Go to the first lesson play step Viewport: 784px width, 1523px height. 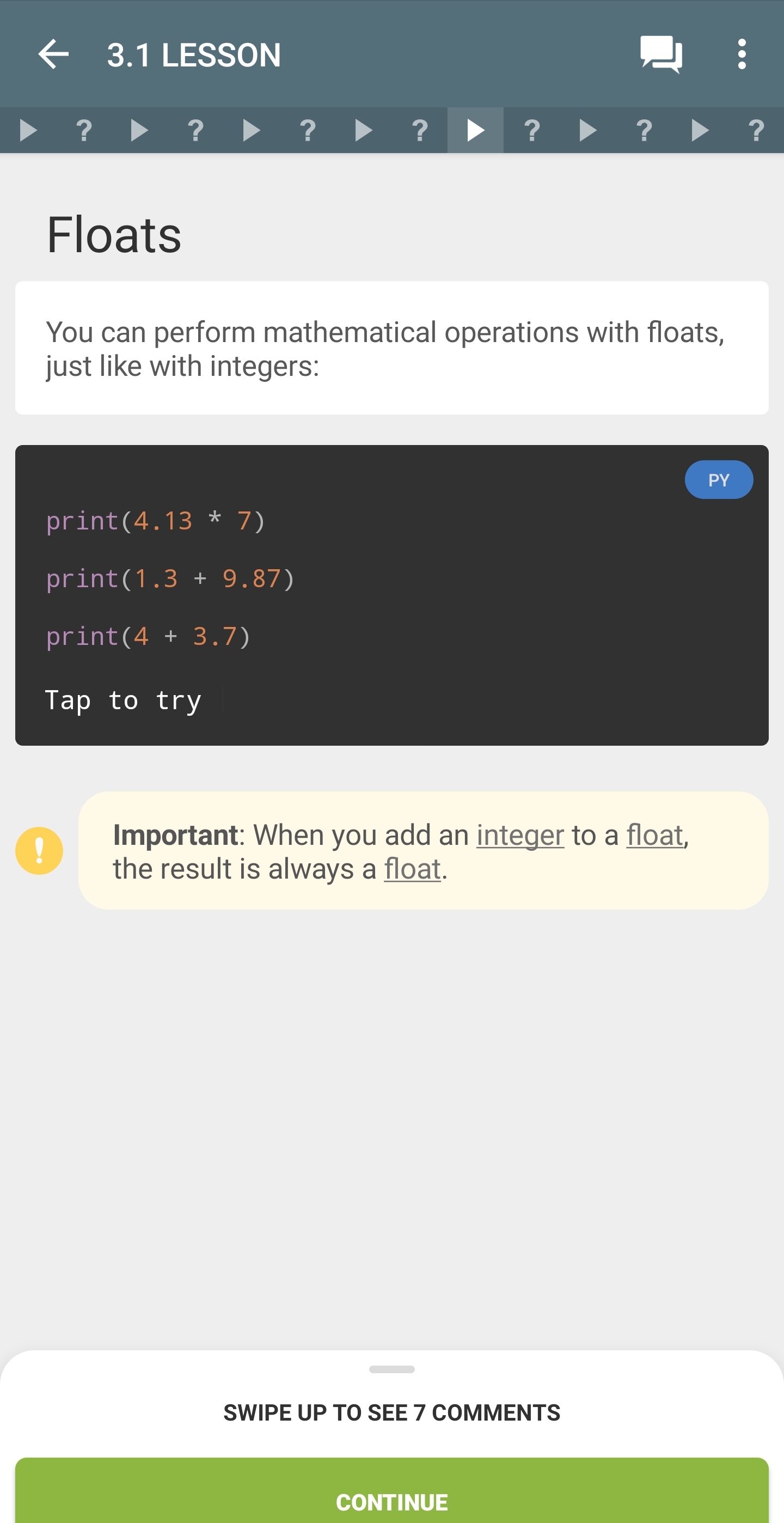click(28, 130)
